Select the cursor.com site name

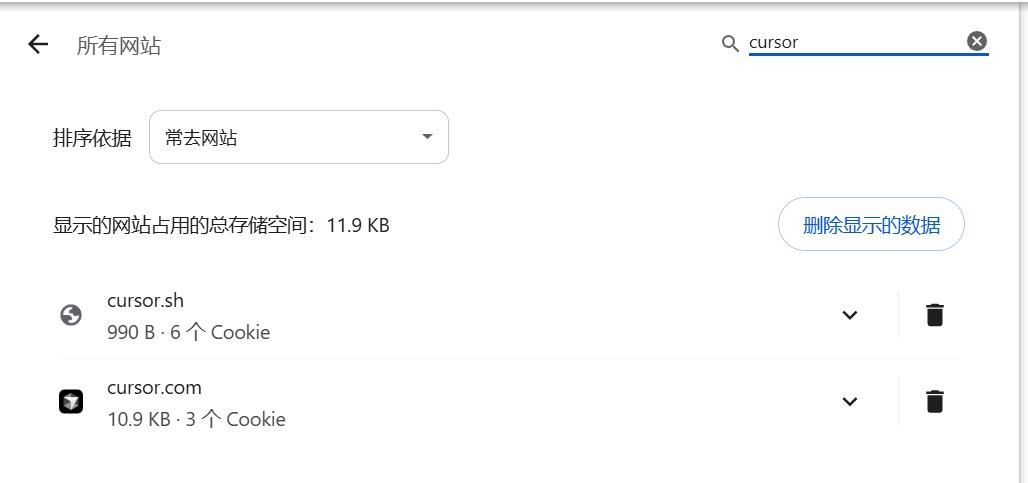(154, 388)
